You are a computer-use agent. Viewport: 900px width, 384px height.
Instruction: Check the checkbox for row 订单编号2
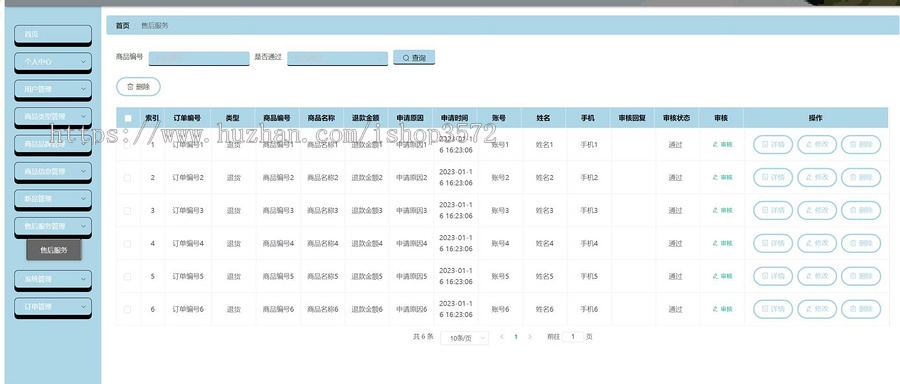(127, 178)
